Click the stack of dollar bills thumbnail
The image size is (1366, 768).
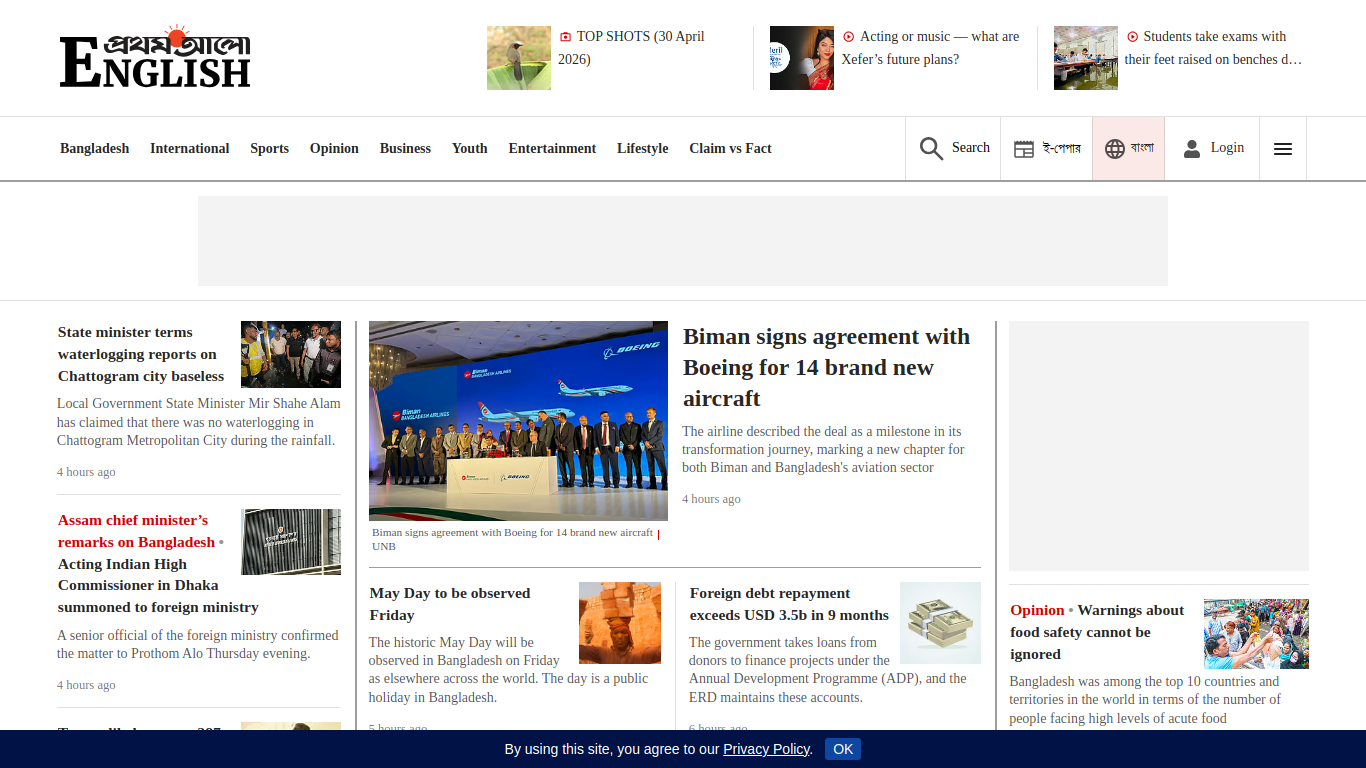940,623
